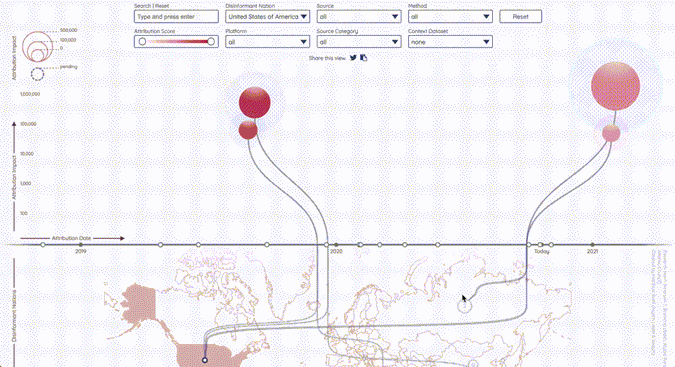675x367 pixels.
Task: Click the hollow circle node on Russia
Action: point(464,306)
